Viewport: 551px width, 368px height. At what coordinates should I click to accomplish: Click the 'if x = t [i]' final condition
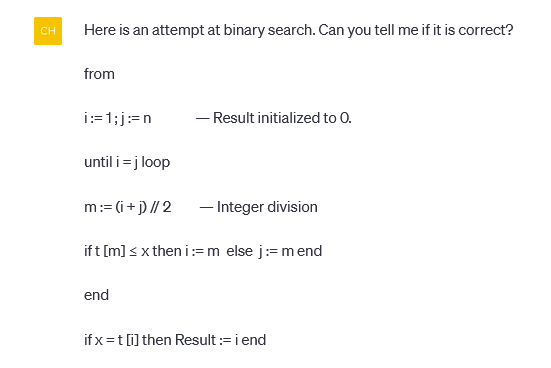click(111, 340)
